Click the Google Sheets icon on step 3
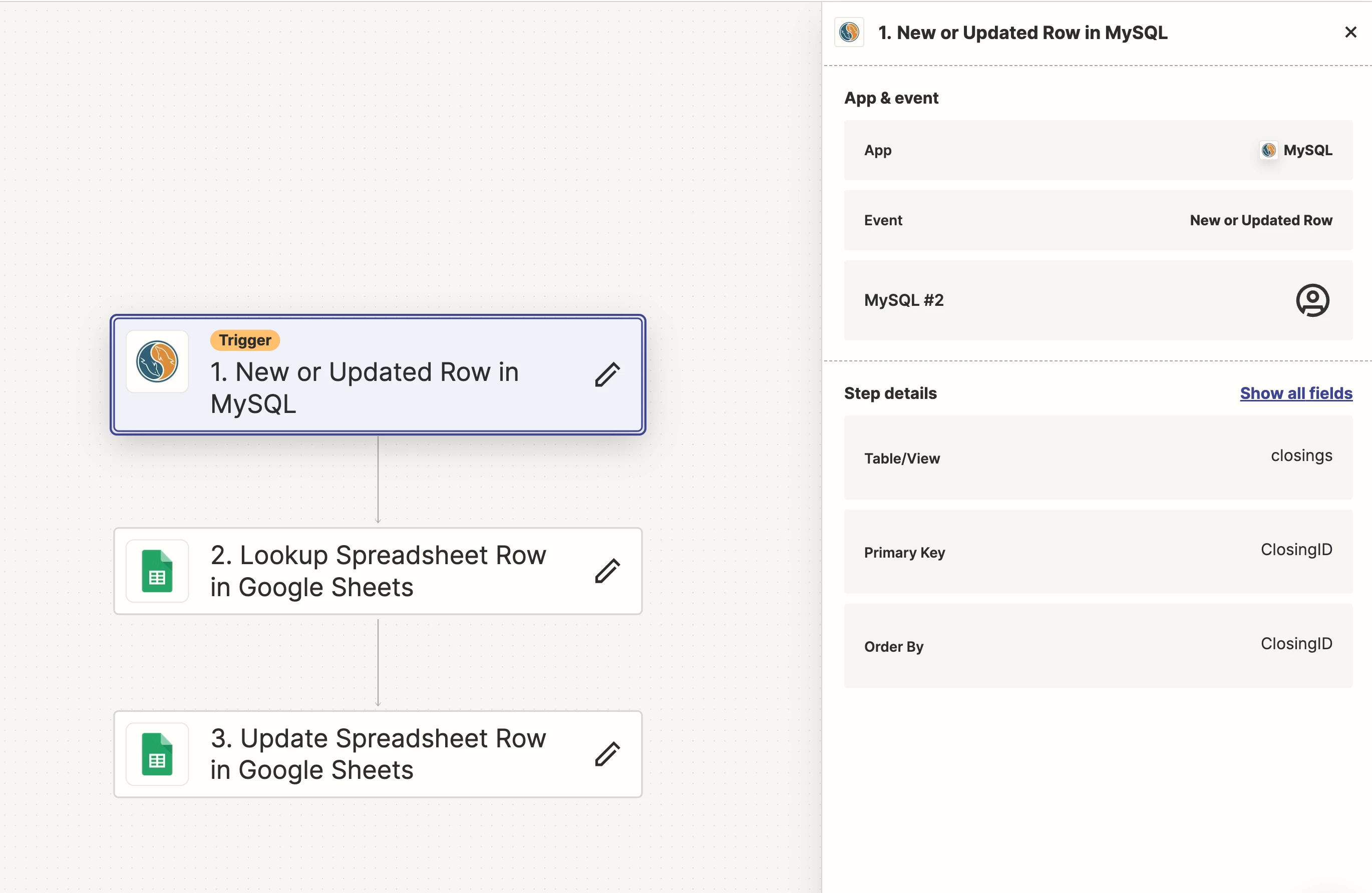 [157, 753]
